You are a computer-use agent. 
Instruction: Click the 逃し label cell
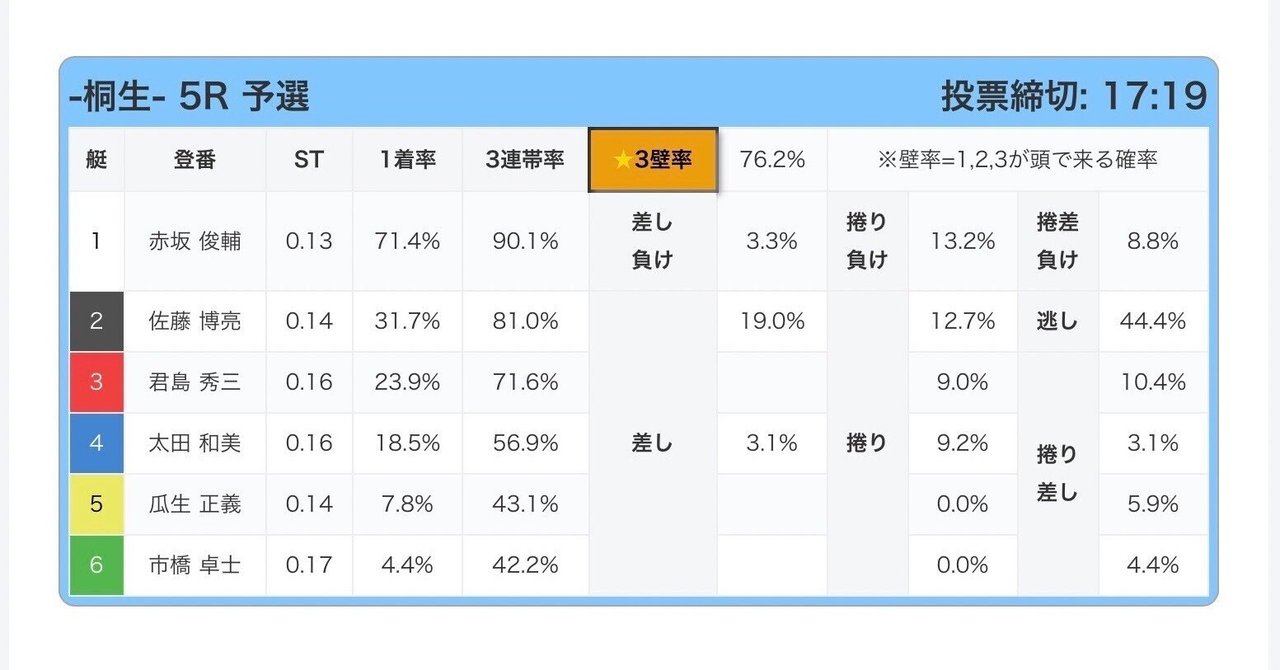1057,321
